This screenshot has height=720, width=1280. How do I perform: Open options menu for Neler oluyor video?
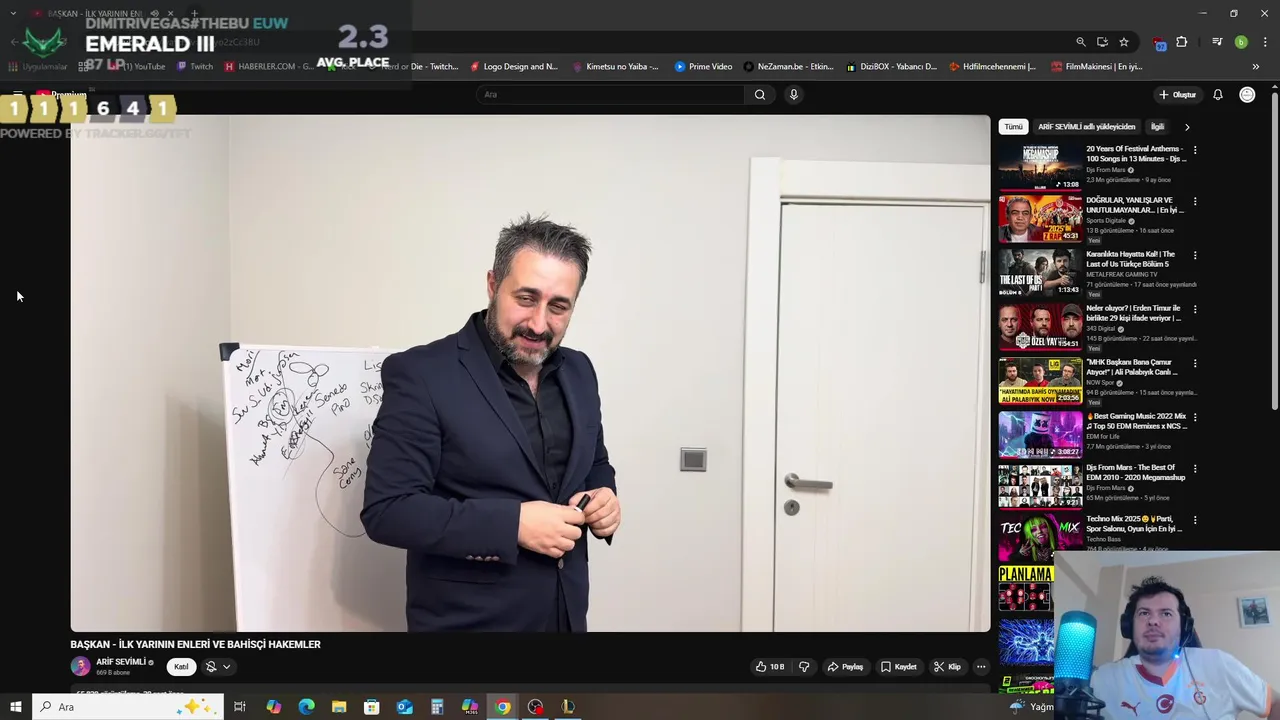pos(1195,309)
